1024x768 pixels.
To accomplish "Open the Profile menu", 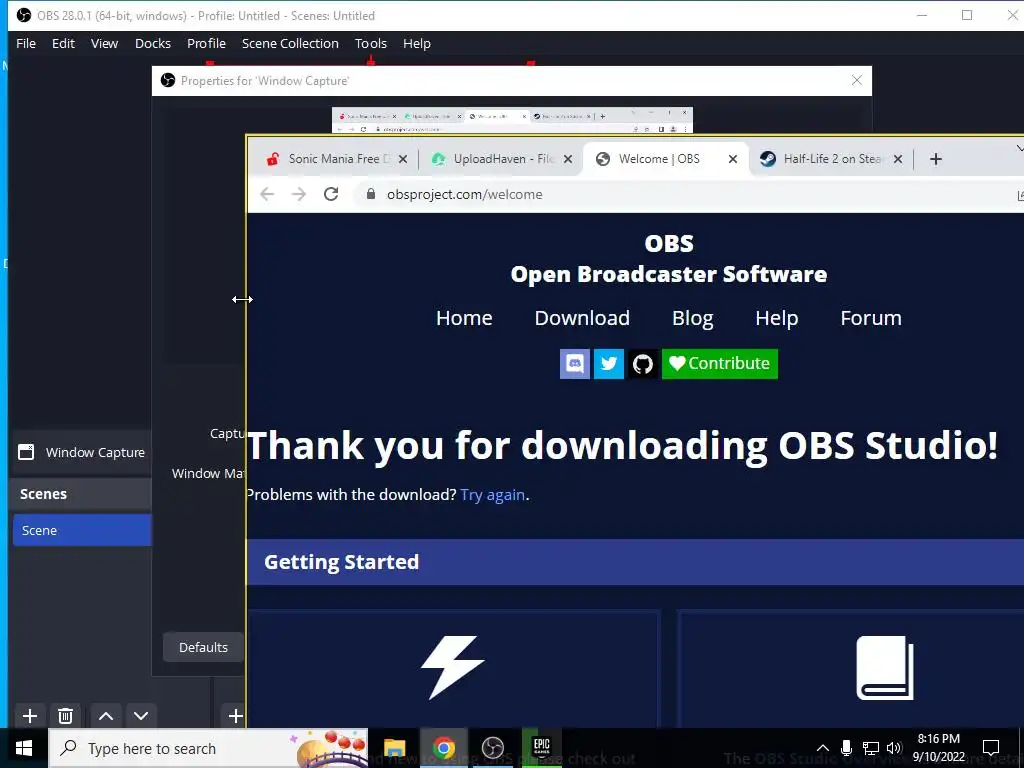I will 206,44.
